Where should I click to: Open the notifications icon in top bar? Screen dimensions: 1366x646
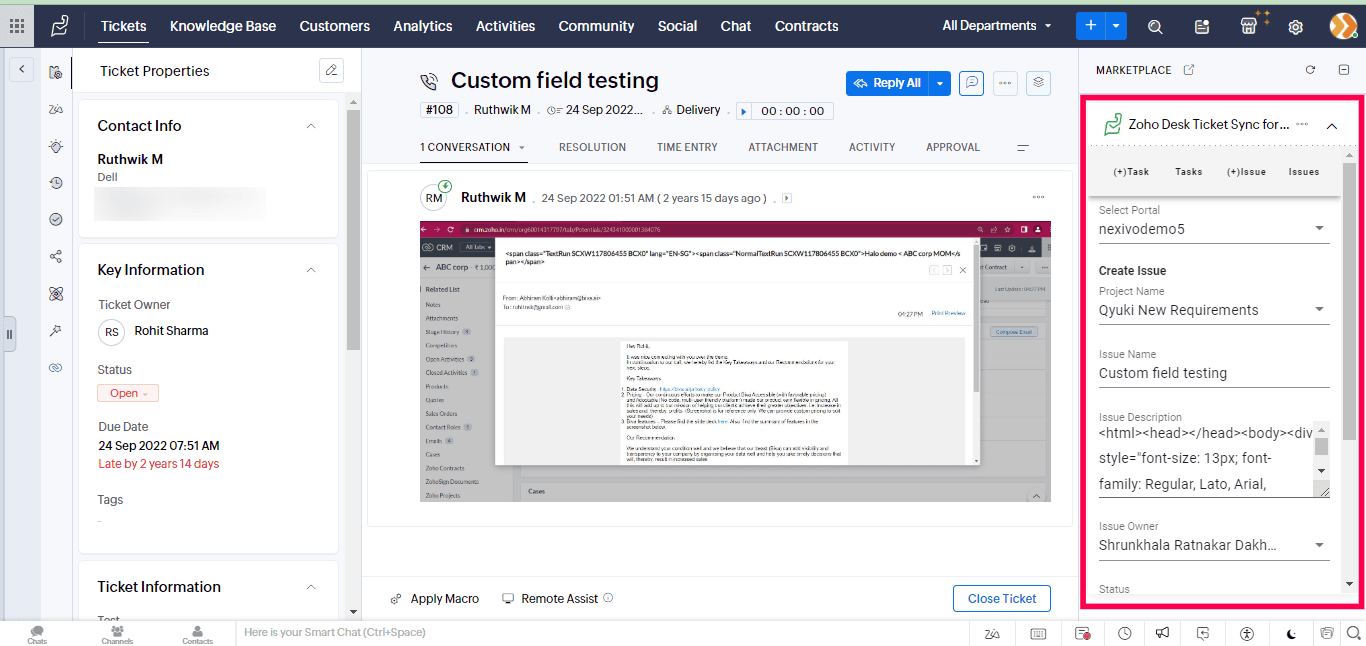(x=1202, y=27)
